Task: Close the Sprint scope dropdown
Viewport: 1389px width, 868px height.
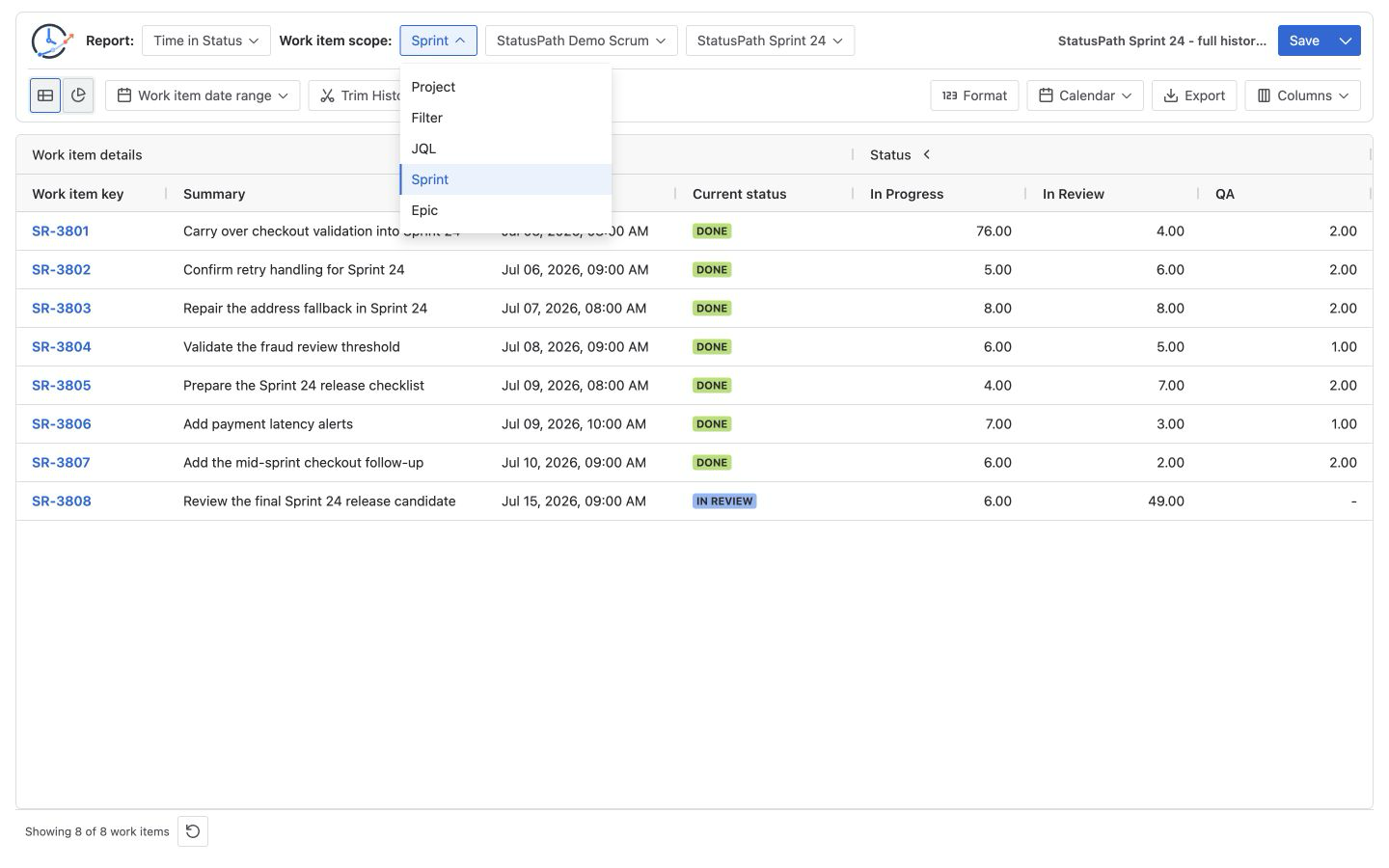Action: 438,41
